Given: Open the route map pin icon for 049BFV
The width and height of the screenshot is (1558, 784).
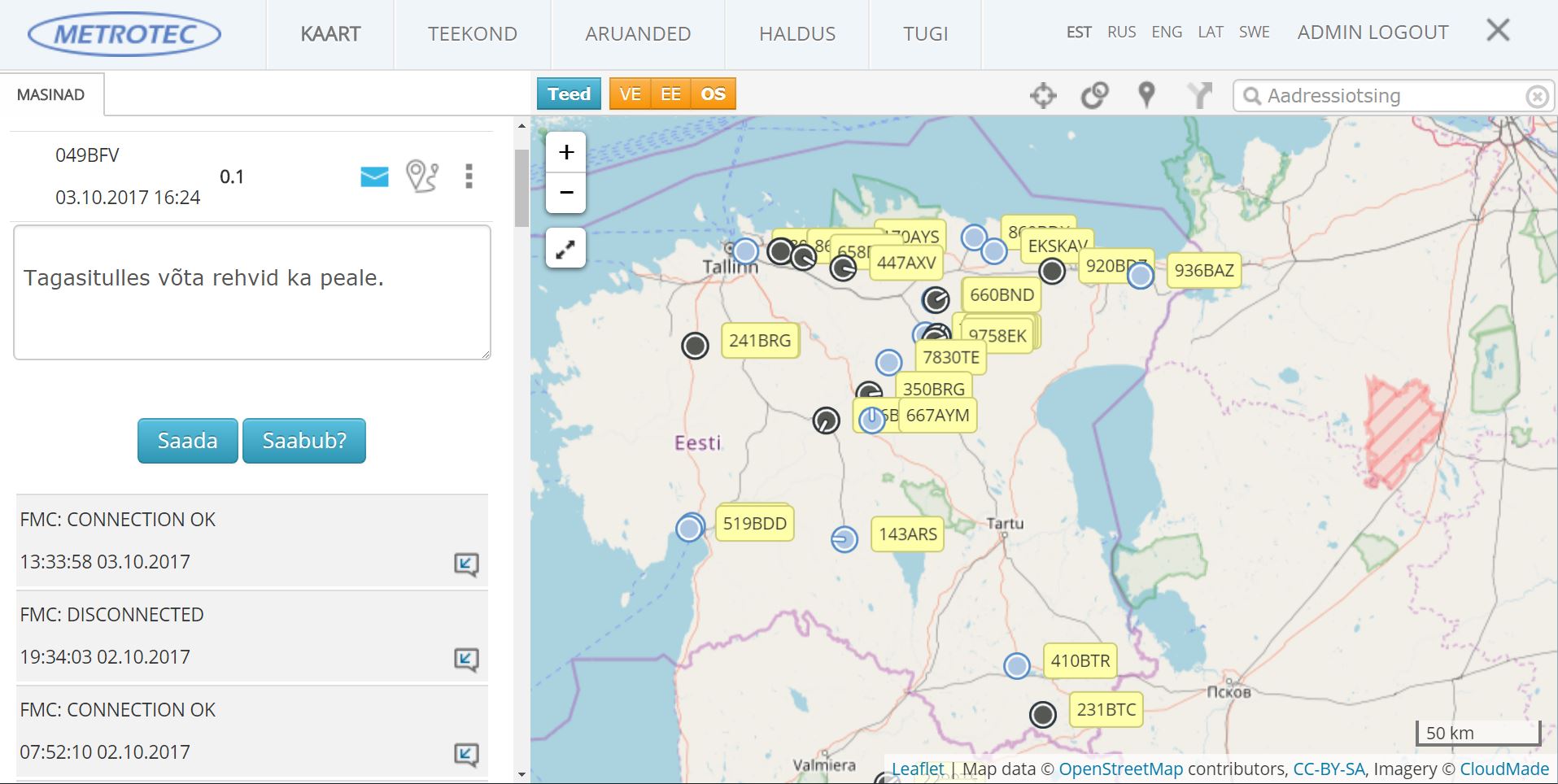Looking at the screenshot, I should click(422, 176).
